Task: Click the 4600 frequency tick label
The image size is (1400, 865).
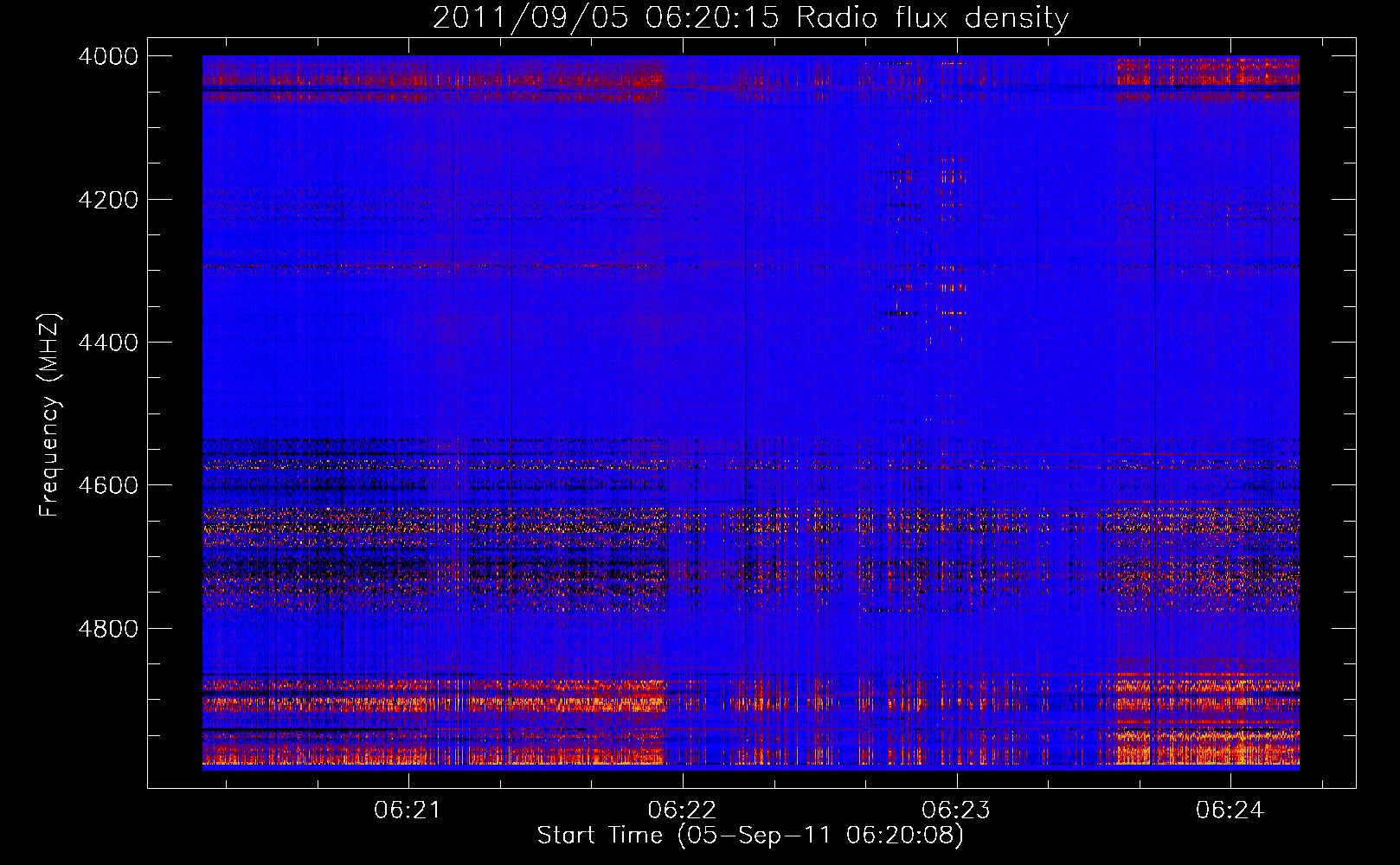Action: click(108, 485)
